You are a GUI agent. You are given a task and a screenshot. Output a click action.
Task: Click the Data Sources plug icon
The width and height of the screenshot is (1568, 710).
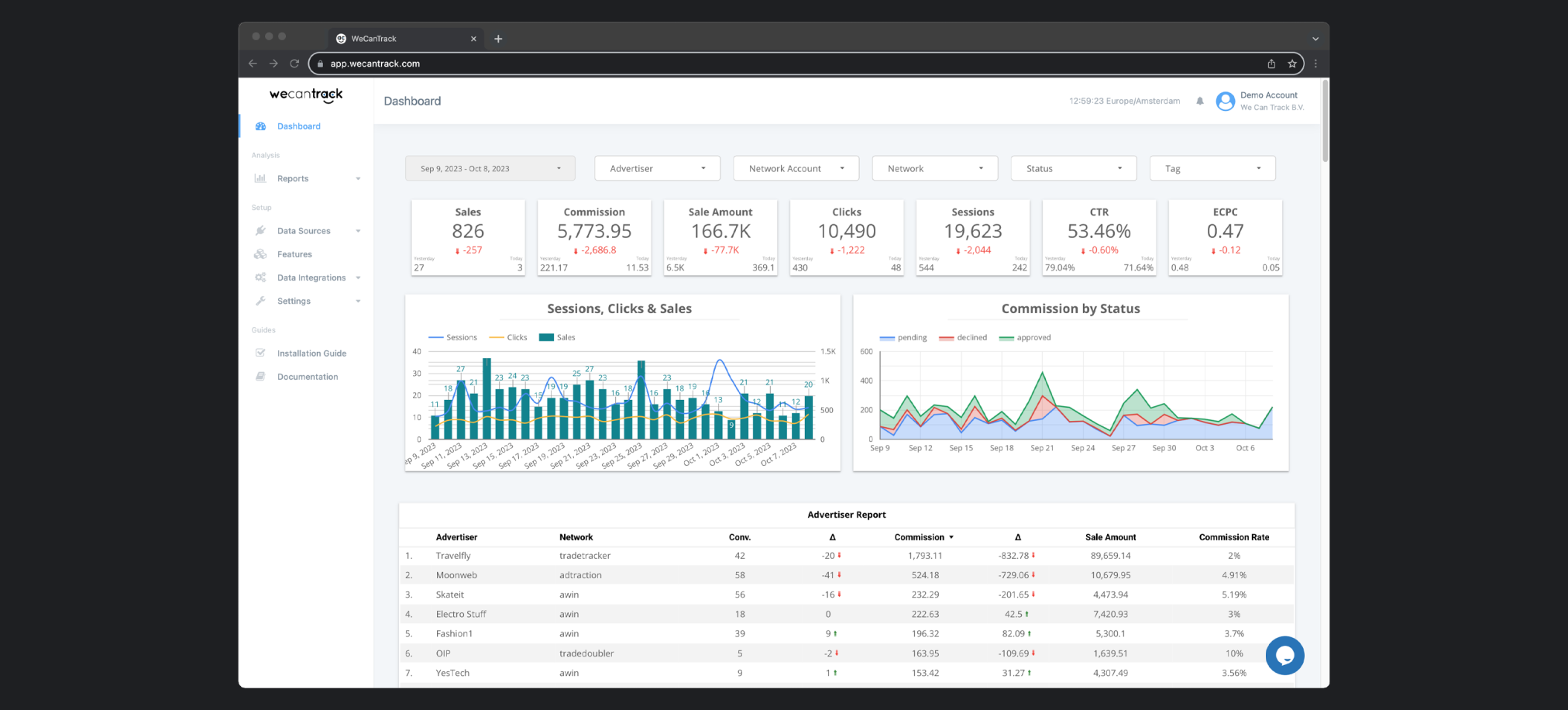point(260,231)
